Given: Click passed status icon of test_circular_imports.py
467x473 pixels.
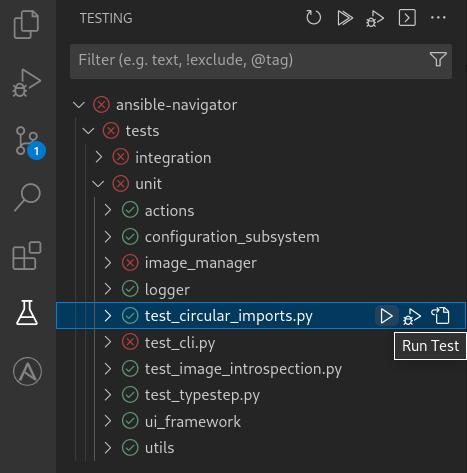Looking at the screenshot, I should pos(130,316).
